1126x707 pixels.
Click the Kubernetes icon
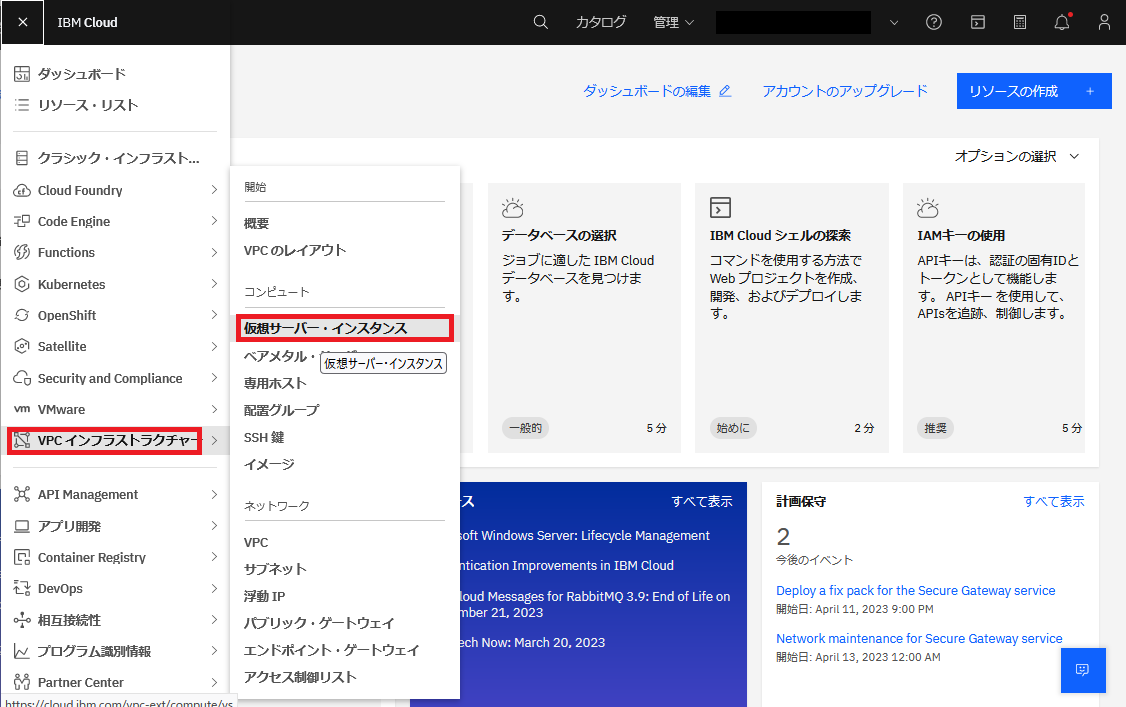pyautogui.click(x=22, y=284)
